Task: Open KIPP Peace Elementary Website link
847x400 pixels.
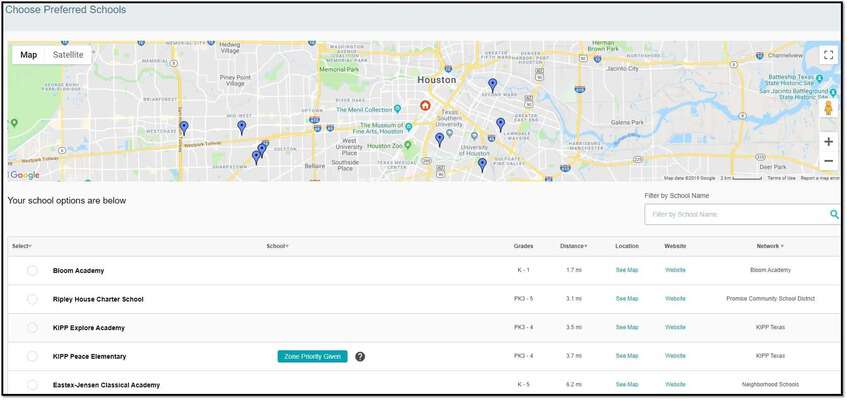Action: [675, 356]
